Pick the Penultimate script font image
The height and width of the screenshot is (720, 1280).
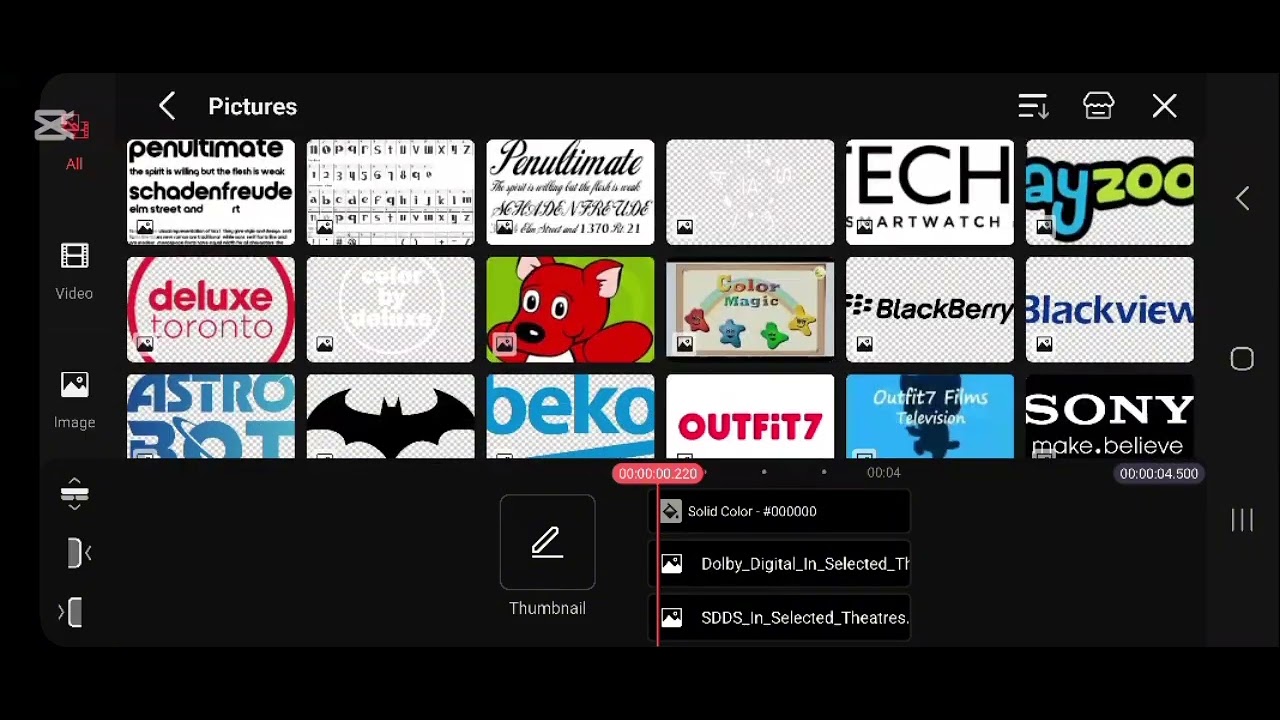click(570, 192)
